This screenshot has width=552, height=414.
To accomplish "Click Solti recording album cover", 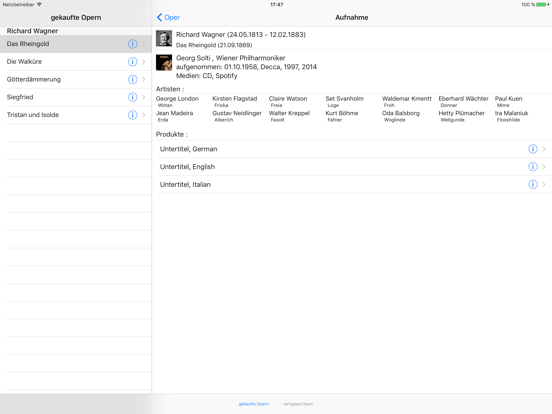I will click(164, 62).
